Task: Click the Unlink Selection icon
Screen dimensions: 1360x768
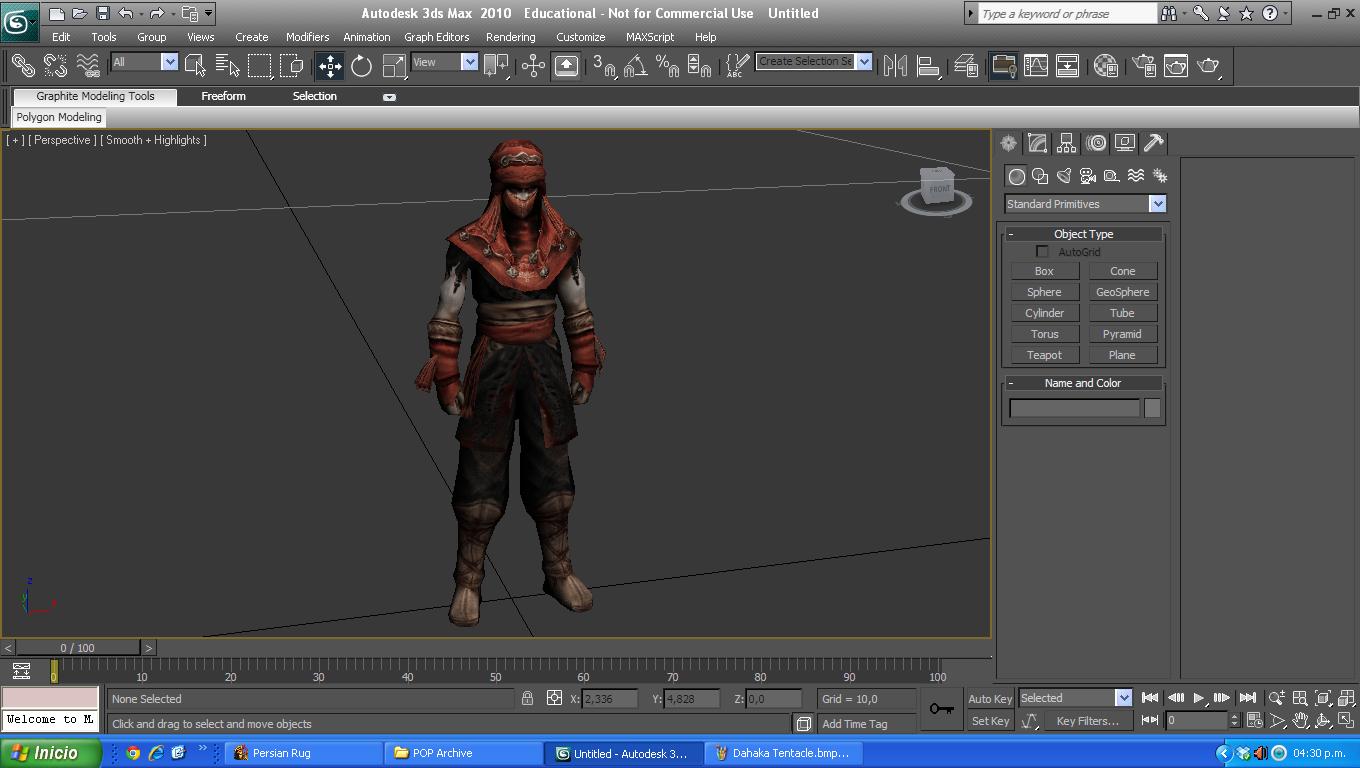Action: tap(55, 66)
